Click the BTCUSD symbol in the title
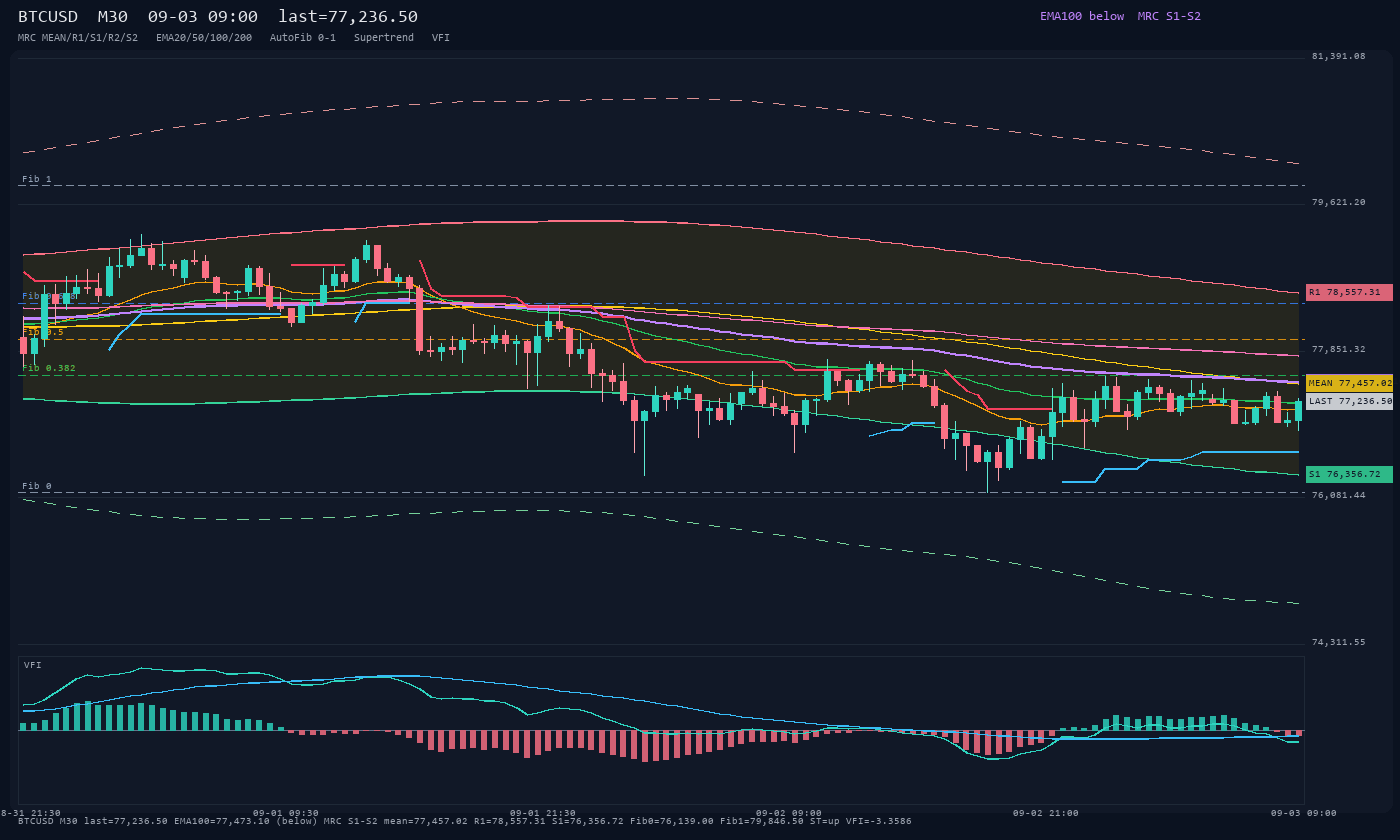This screenshot has width=1400, height=840. pos(48,16)
